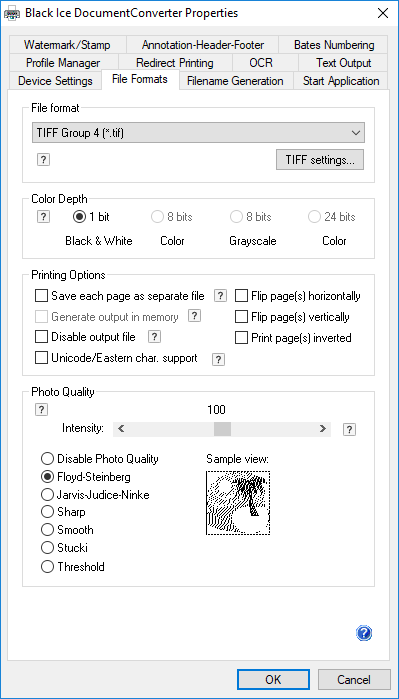Confirm changes with the OK button
The height and width of the screenshot is (699, 399).
click(273, 679)
